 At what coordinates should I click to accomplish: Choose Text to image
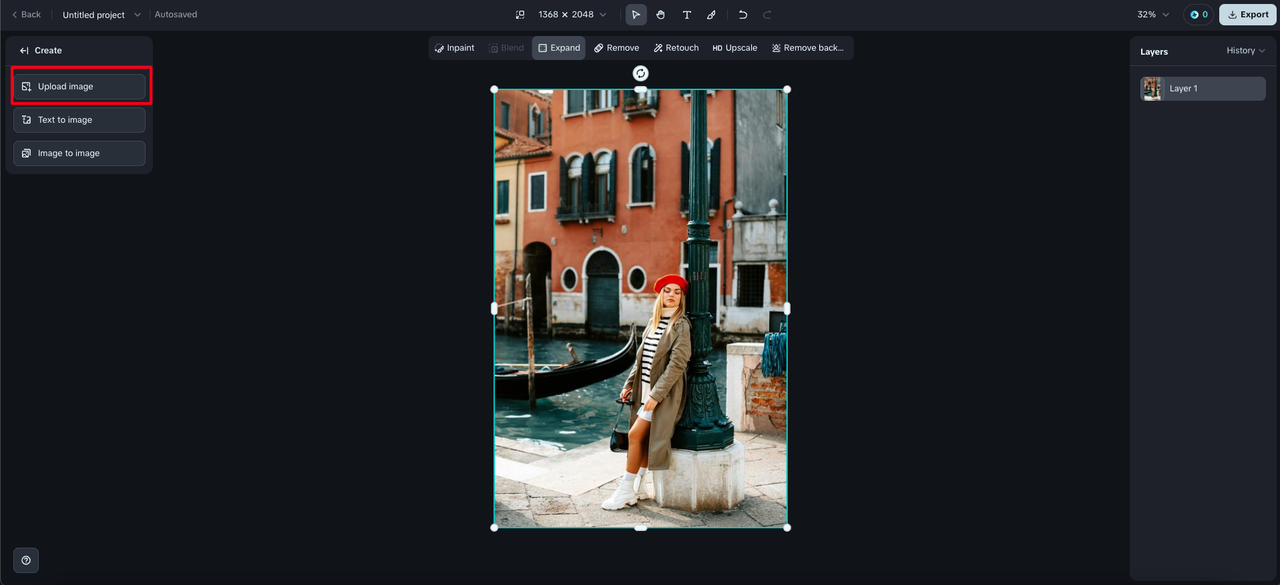(x=79, y=120)
